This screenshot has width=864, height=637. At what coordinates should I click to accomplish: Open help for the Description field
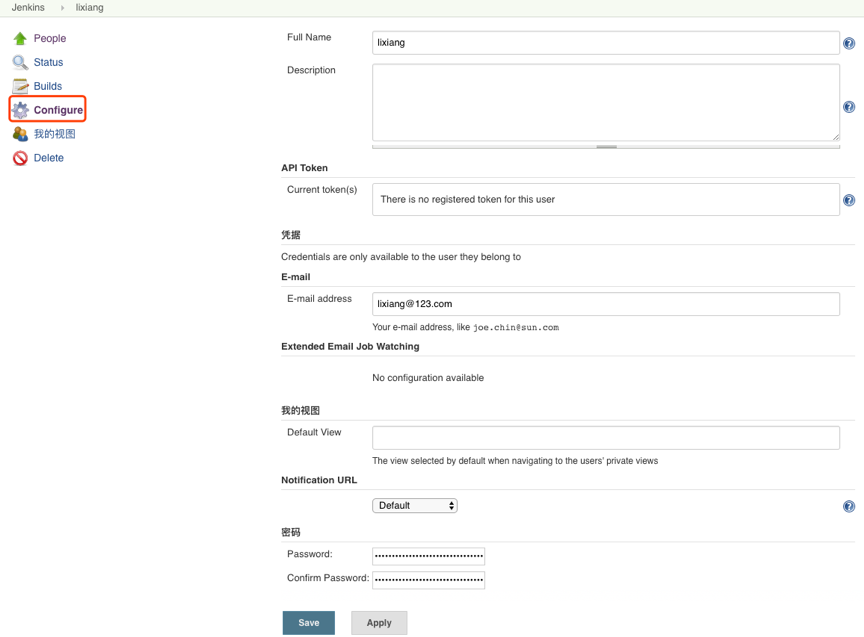click(849, 107)
